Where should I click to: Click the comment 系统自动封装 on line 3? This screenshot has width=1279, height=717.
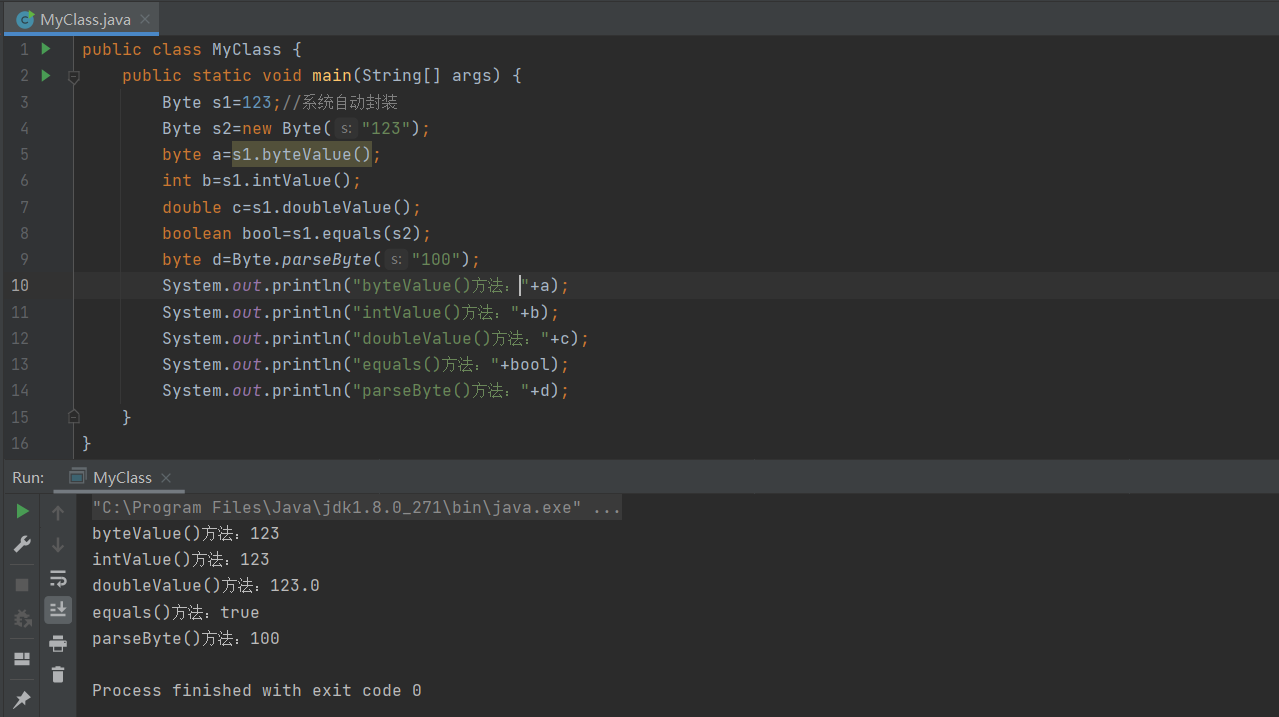[x=350, y=102]
